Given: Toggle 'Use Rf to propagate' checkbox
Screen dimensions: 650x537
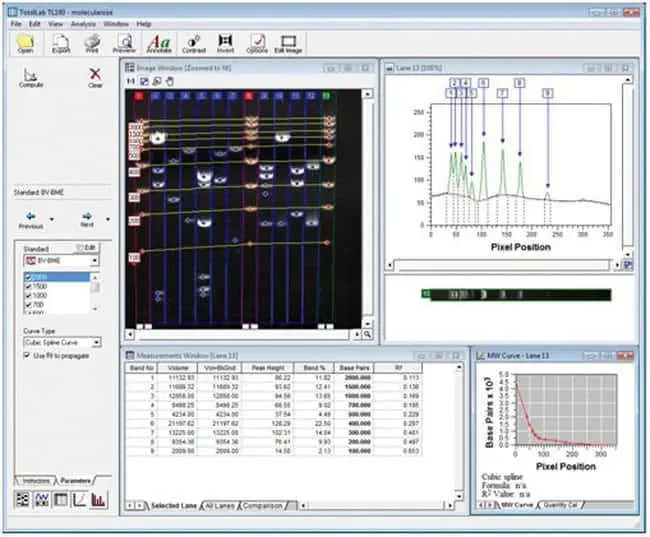Looking at the screenshot, I should pos(27,355).
